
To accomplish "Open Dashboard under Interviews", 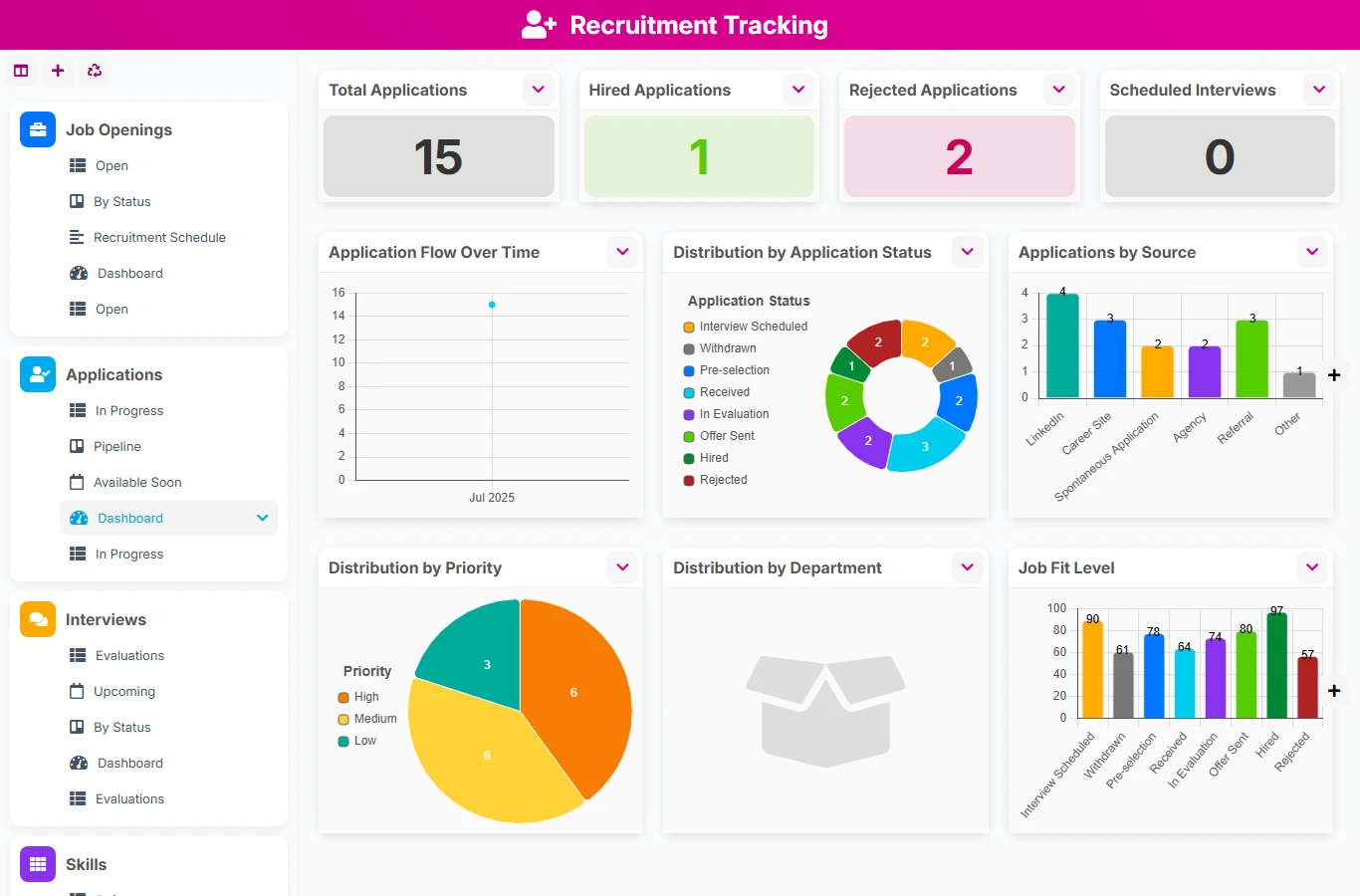I will point(168,764).
